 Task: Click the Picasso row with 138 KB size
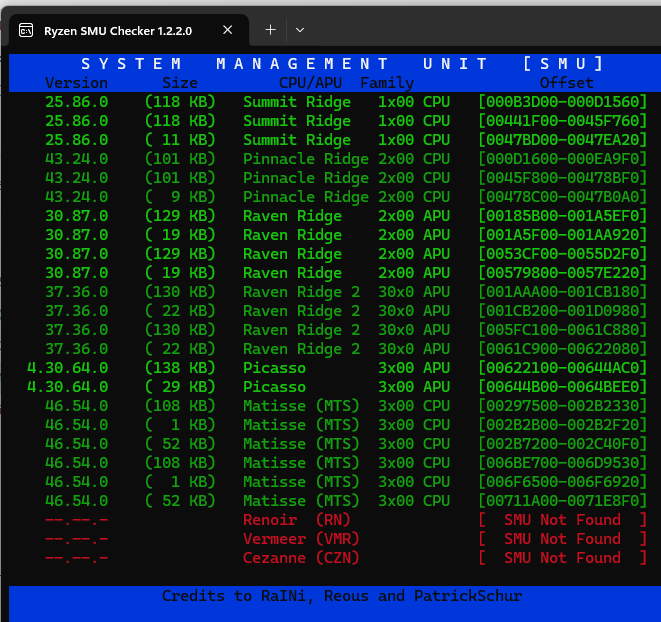pyautogui.click(x=275, y=368)
